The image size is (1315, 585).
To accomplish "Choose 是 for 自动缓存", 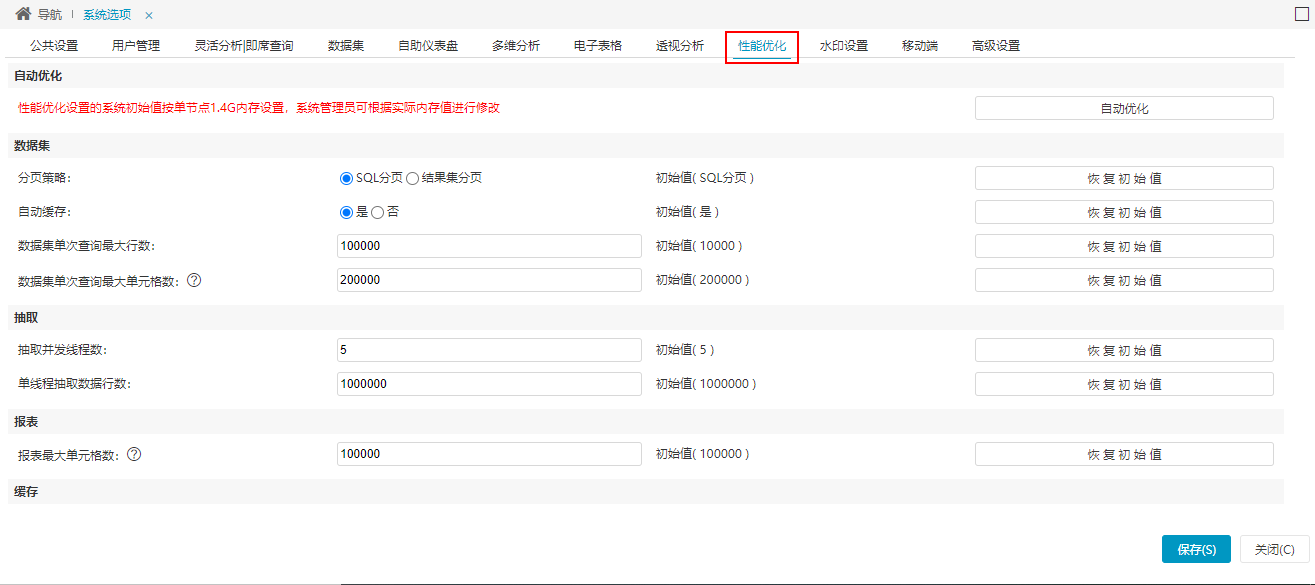I will [x=347, y=212].
